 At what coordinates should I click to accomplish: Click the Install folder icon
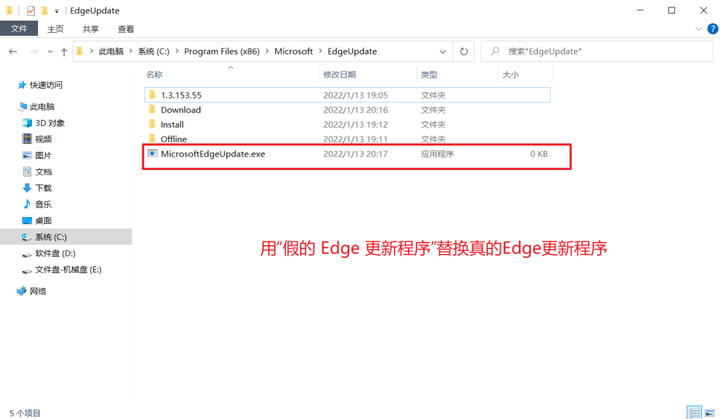[x=152, y=124]
